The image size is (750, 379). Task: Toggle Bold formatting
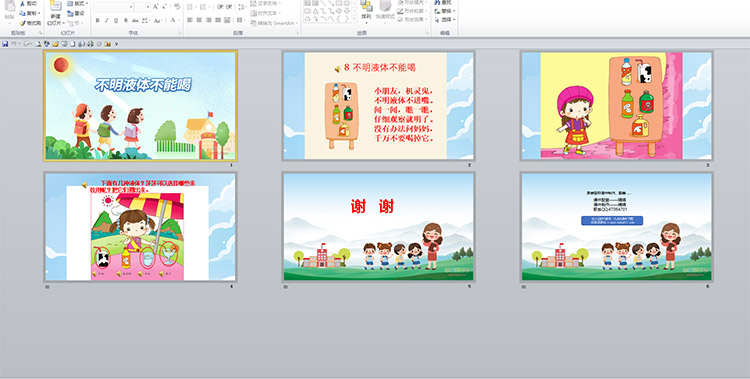98,20
